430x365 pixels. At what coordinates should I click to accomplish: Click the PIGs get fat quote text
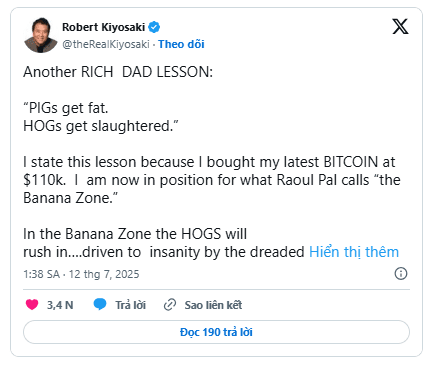(66, 108)
